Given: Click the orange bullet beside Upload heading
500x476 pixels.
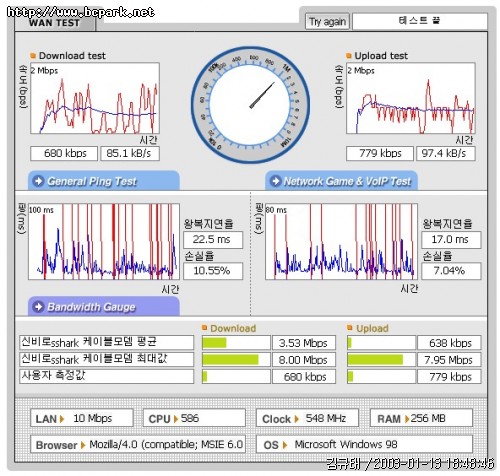Looking at the screenshot, I should tap(350, 328).
